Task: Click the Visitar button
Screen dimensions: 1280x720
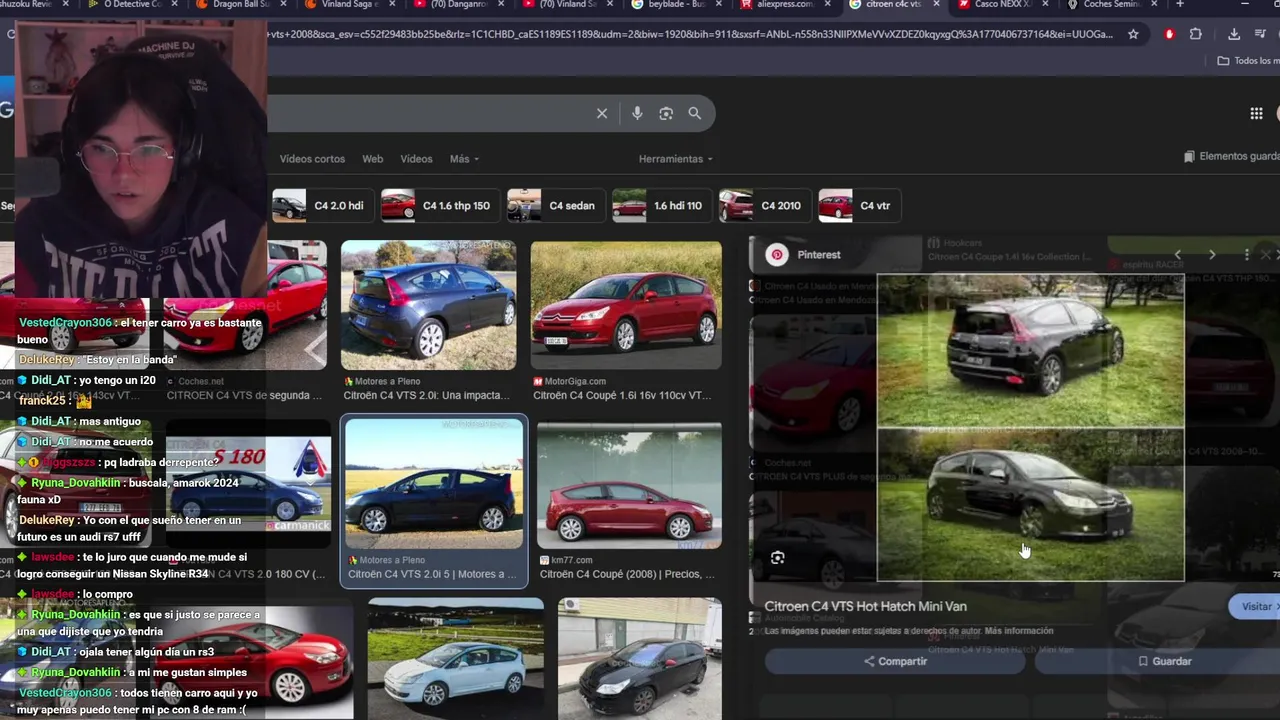Action: coord(1255,607)
